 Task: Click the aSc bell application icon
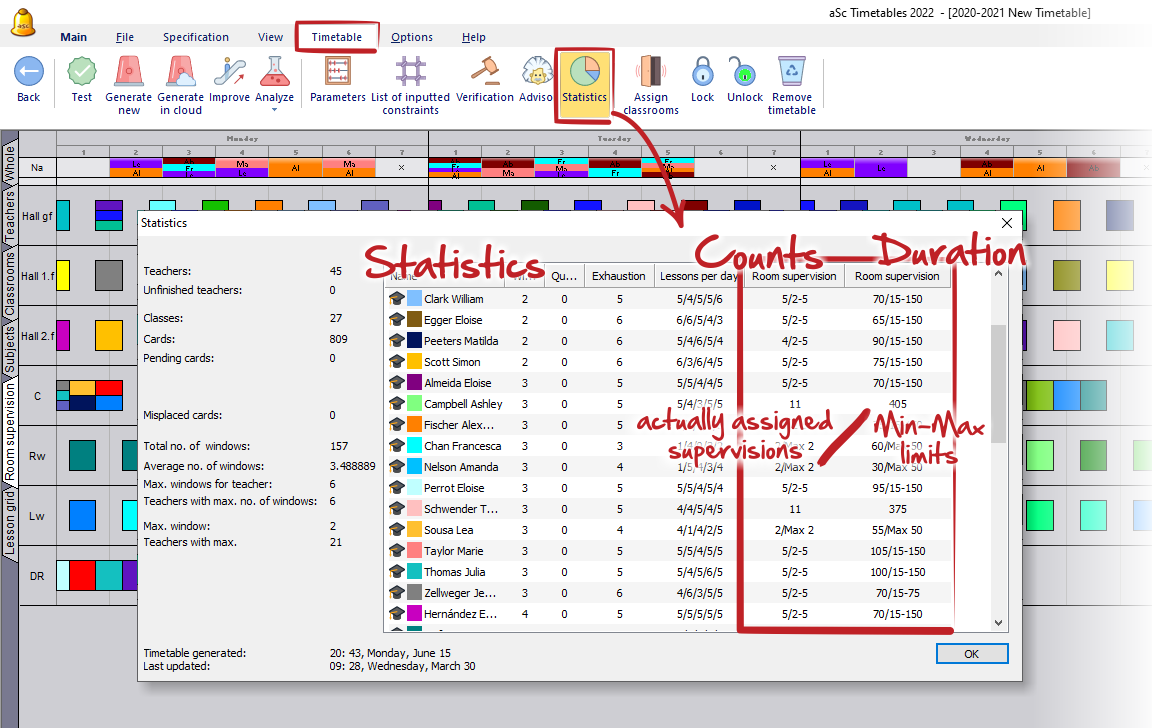(x=24, y=22)
